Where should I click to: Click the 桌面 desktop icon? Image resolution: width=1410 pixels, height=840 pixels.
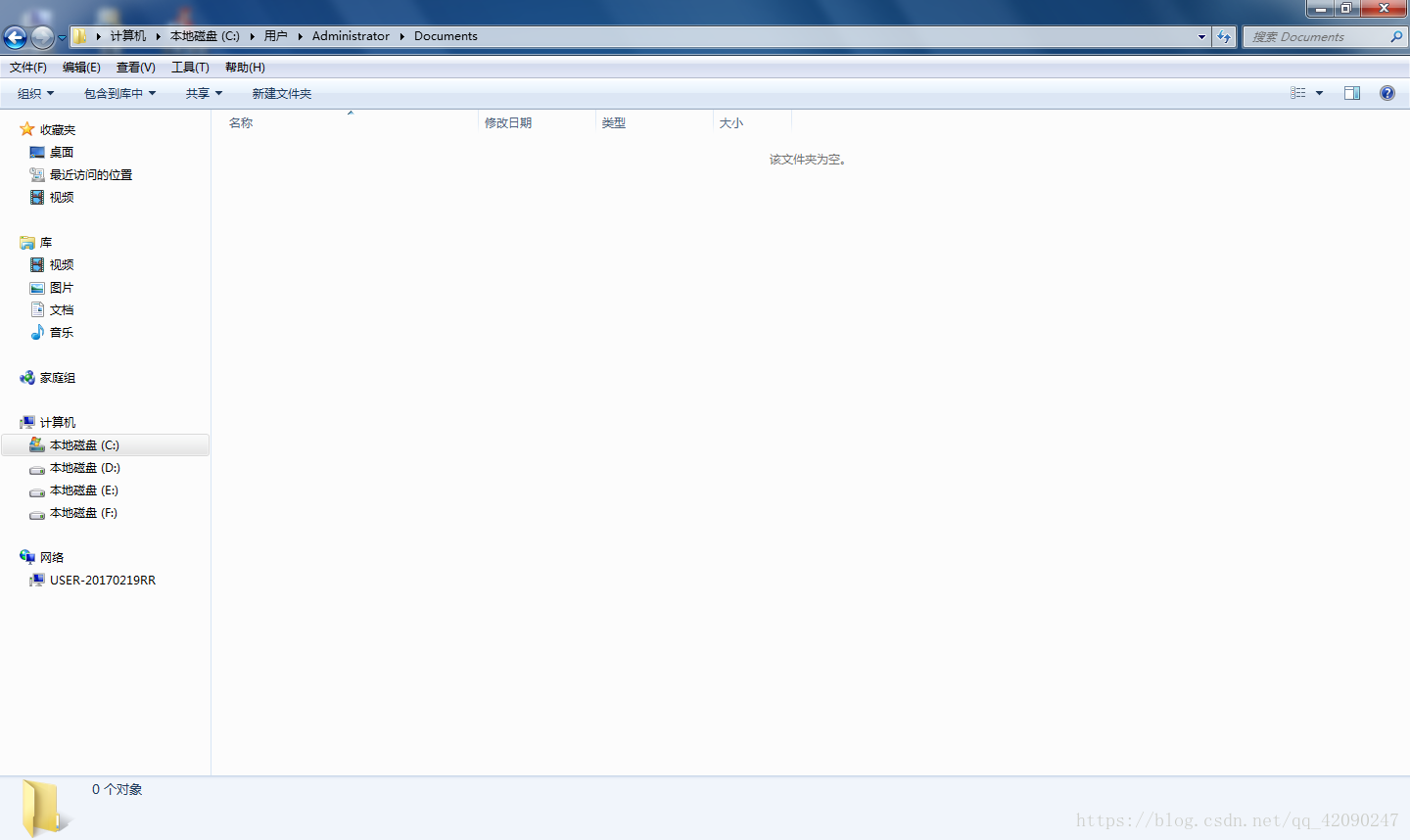point(37,153)
